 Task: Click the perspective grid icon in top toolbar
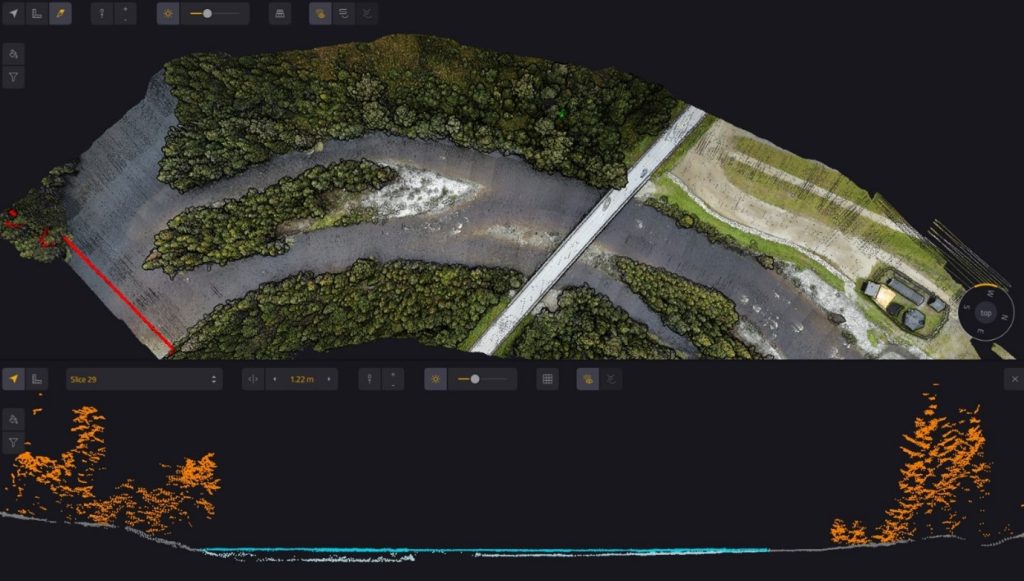pos(280,14)
